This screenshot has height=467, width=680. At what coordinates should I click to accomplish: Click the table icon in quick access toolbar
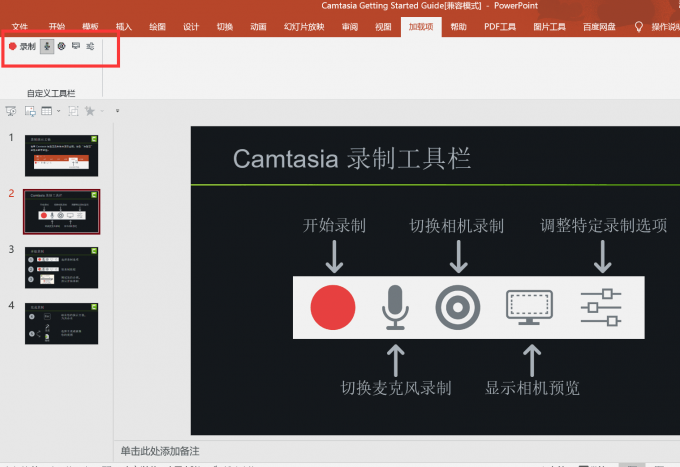pyautogui.click(x=46, y=111)
